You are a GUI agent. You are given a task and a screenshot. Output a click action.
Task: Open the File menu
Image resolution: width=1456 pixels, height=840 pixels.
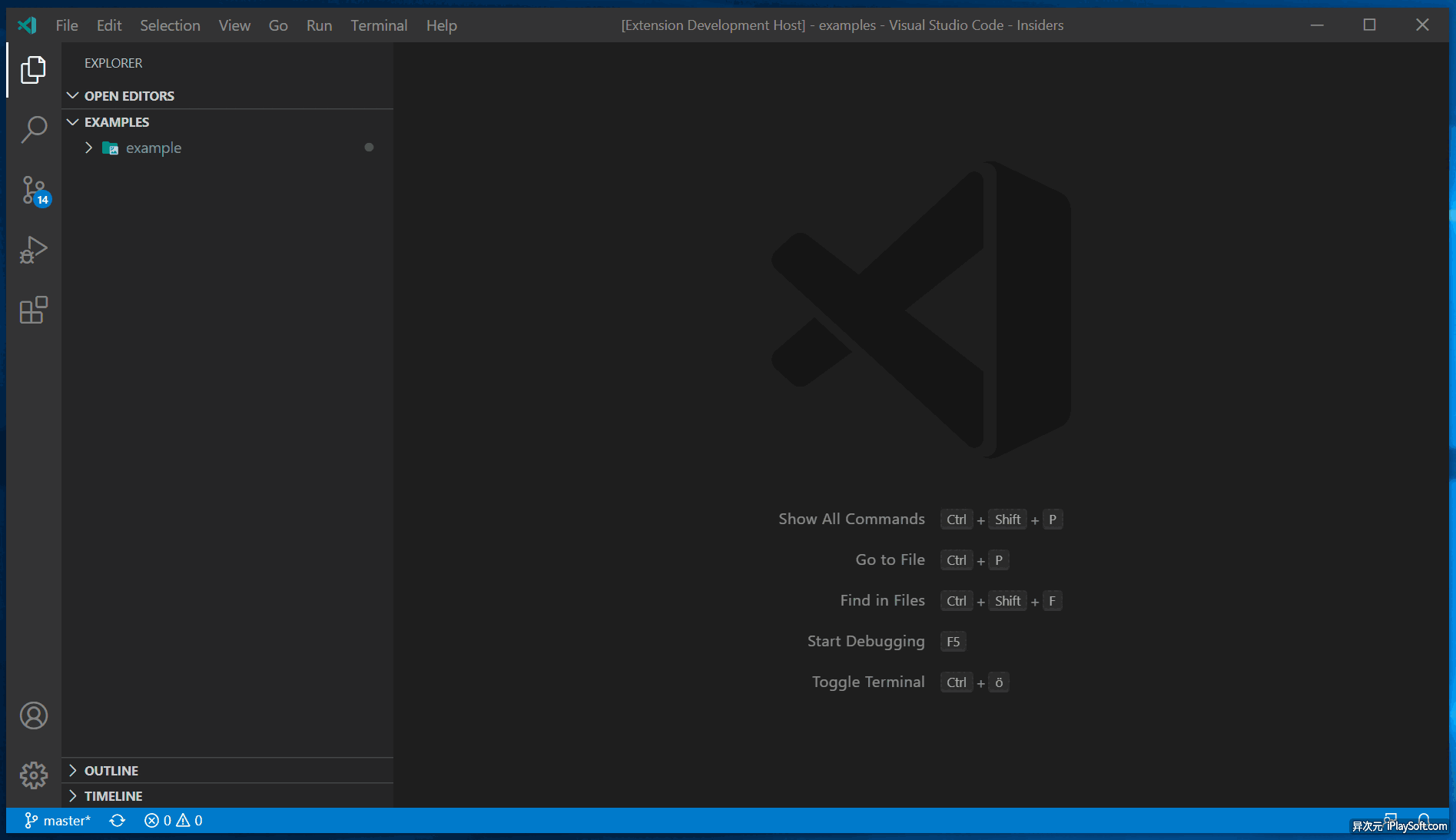[67, 25]
